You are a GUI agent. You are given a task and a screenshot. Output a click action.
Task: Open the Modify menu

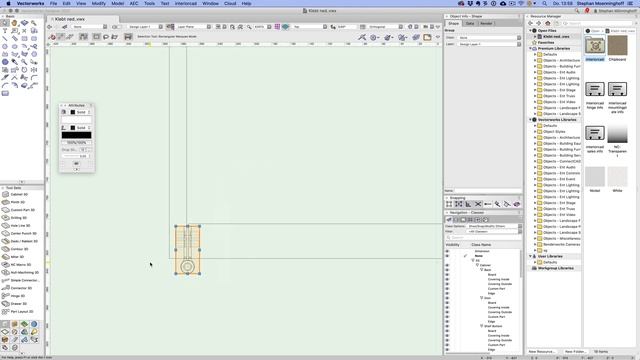point(98,3)
